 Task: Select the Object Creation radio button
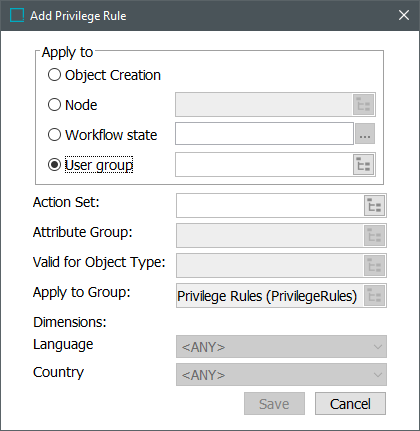(x=54, y=75)
